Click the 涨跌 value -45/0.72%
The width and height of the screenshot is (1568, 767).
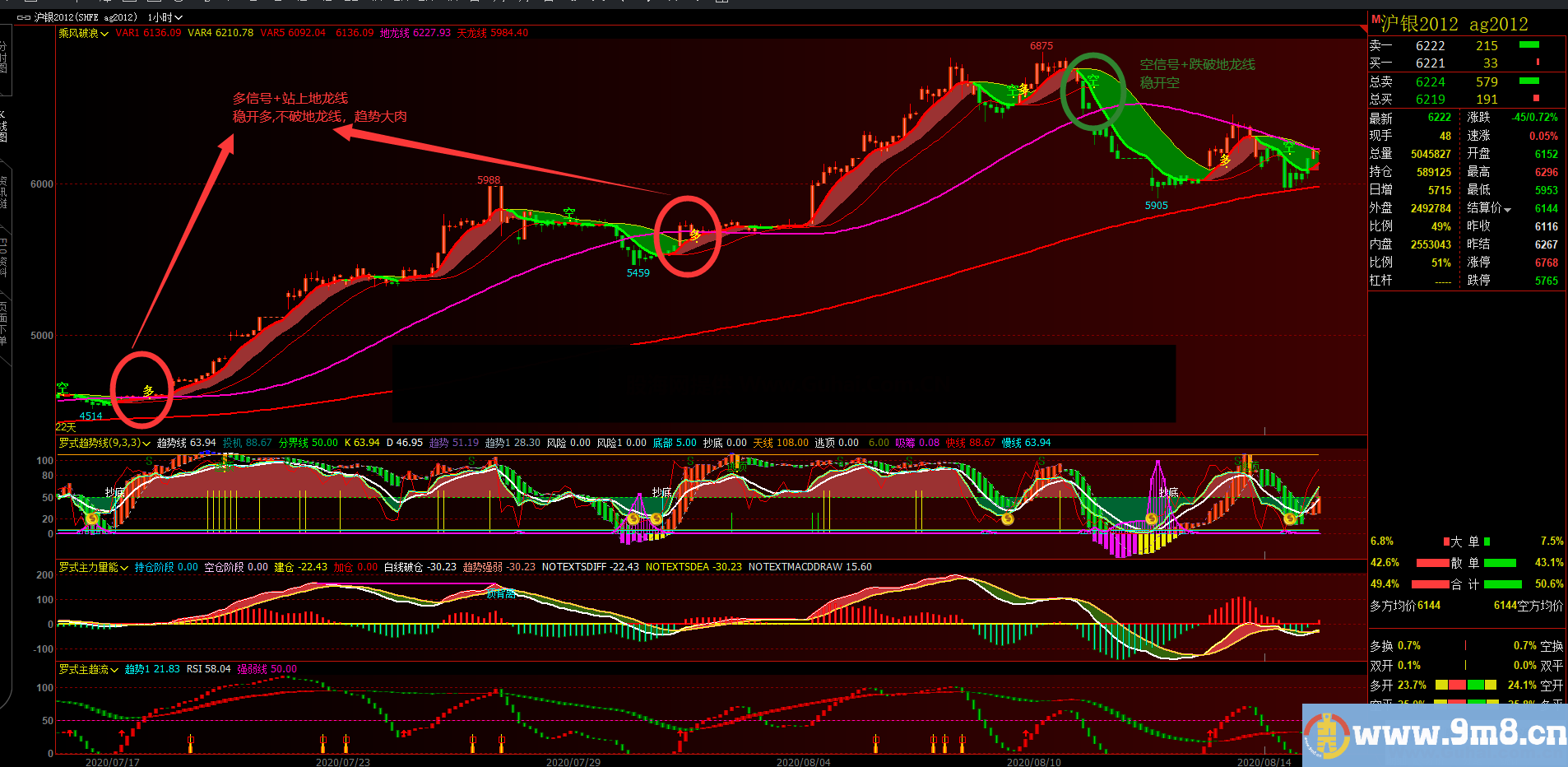pyautogui.click(x=1534, y=118)
